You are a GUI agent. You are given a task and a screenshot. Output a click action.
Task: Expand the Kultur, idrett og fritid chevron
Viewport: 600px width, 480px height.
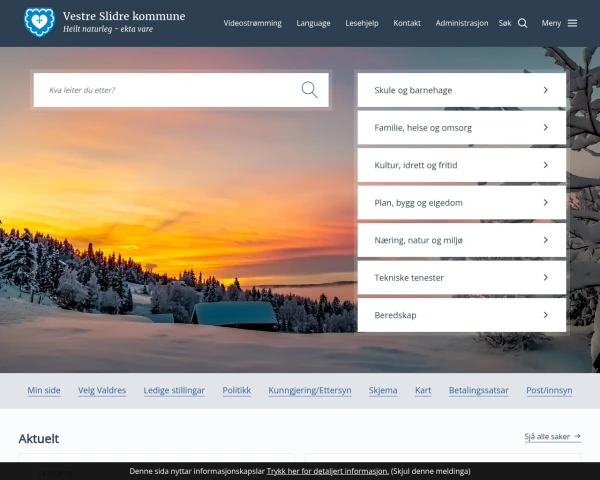point(545,165)
